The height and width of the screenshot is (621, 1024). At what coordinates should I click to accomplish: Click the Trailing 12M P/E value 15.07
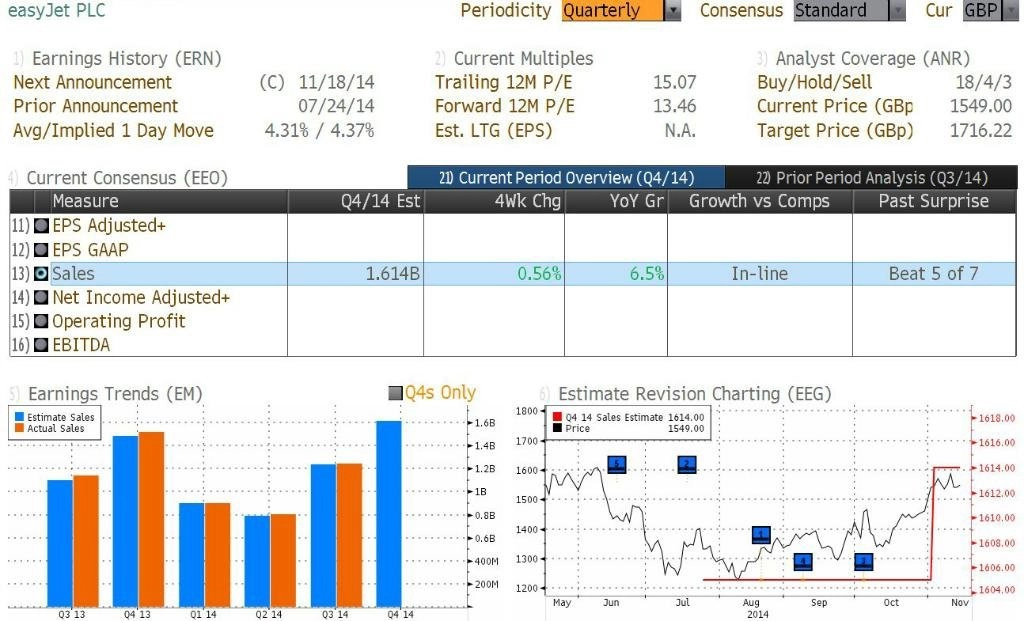click(x=675, y=82)
